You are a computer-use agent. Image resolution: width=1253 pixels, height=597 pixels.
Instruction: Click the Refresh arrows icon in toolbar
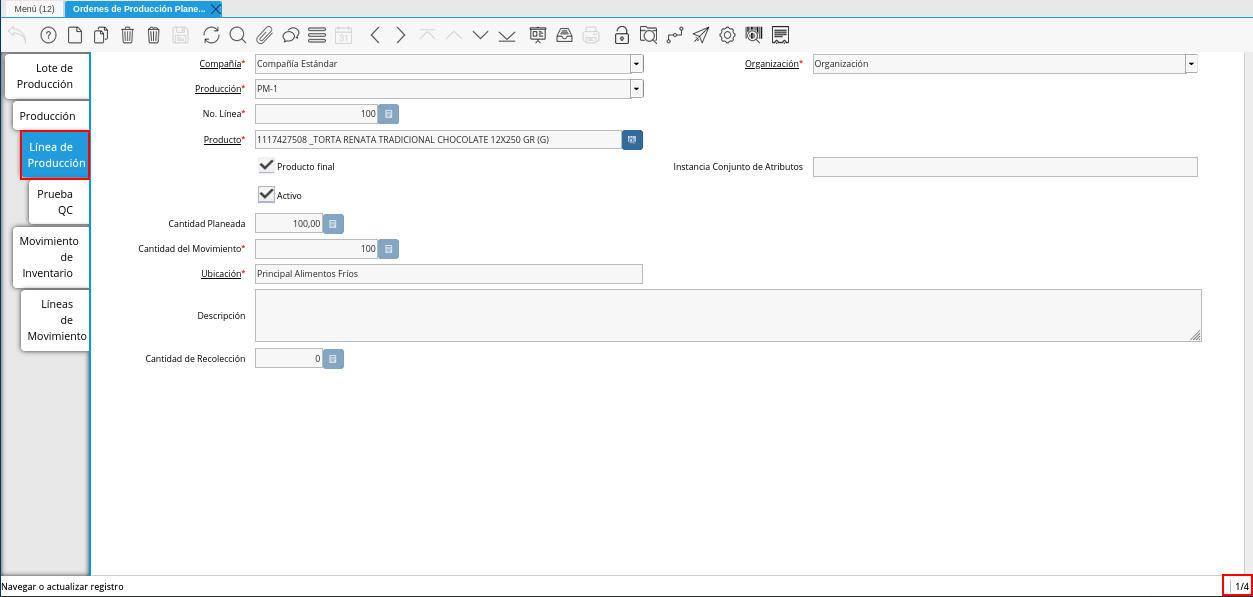[211, 35]
